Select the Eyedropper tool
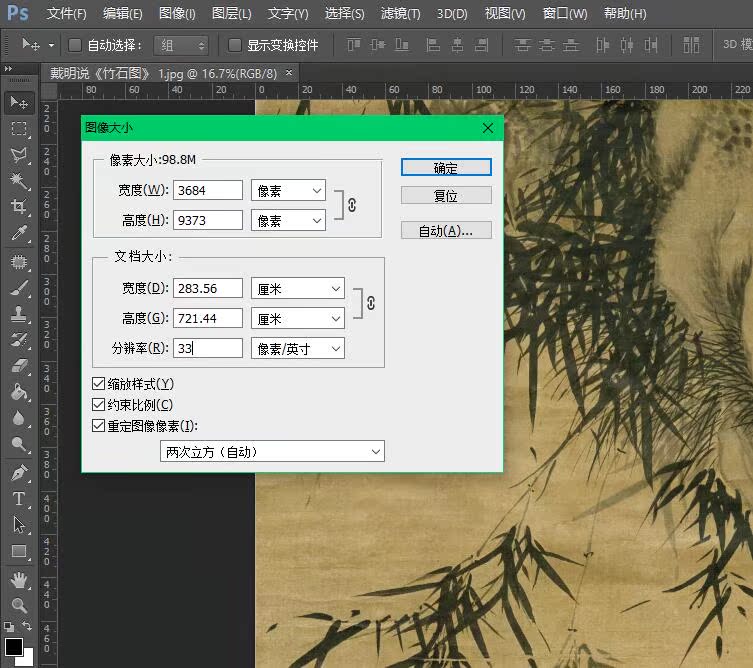Screen dimensions: 753x668 coord(19,233)
